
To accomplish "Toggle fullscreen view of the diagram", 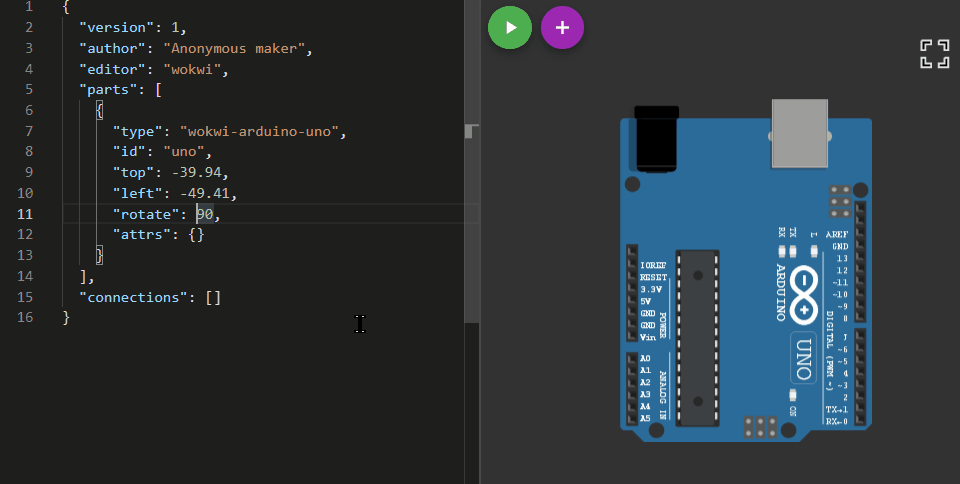I will click(x=934, y=54).
